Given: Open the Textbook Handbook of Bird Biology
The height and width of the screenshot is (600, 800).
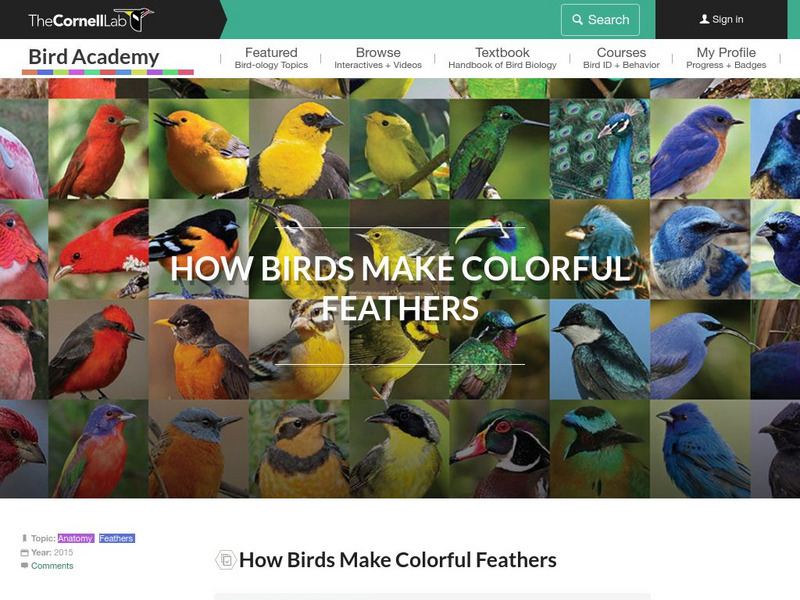Looking at the screenshot, I should (502, 58).
